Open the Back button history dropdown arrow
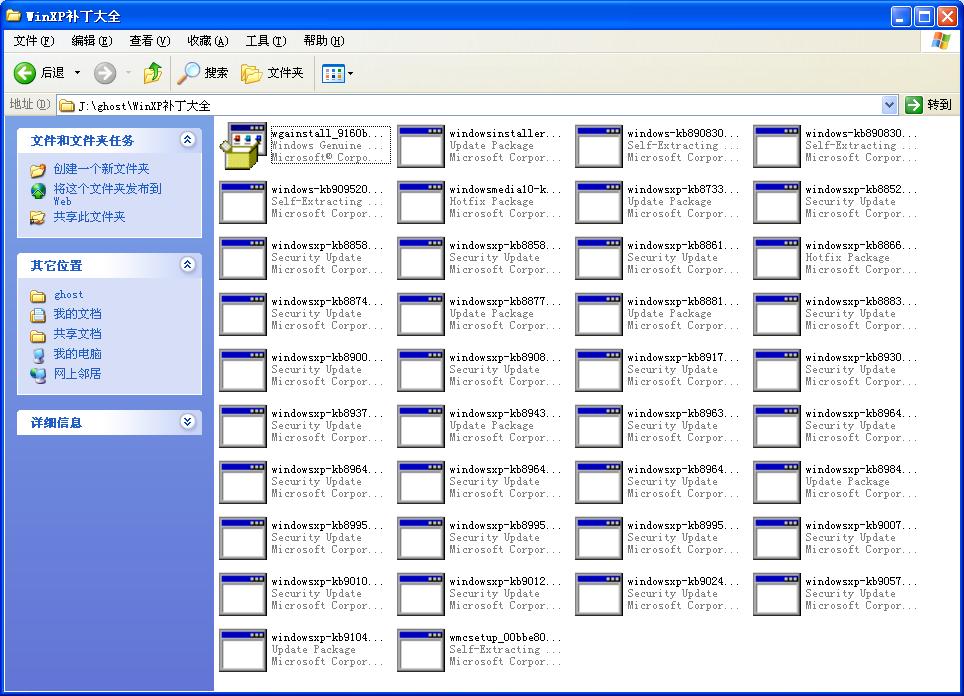964x696 pixels. coord(77,73)
